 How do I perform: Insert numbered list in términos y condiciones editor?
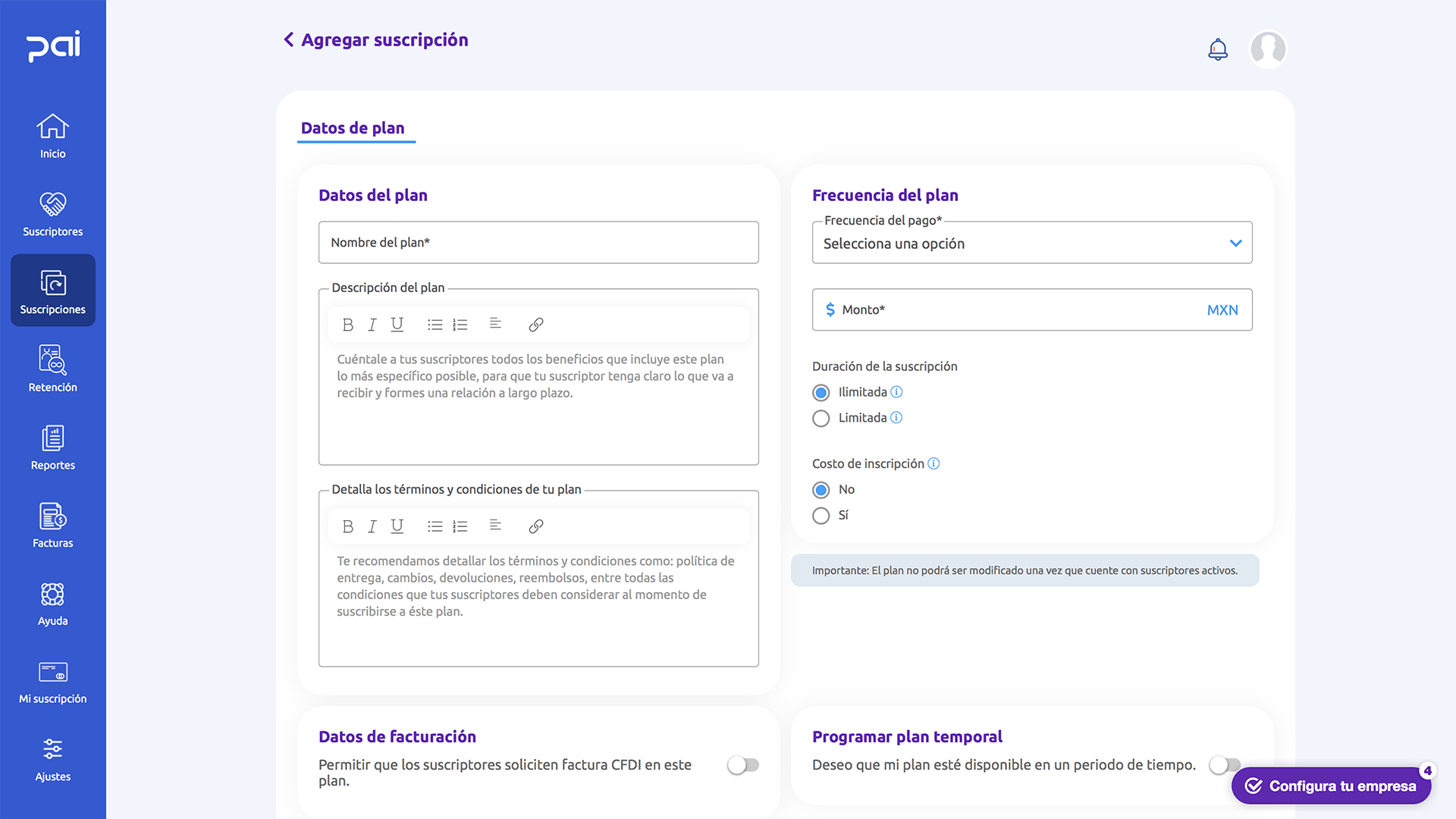click(x=460, y=526)
